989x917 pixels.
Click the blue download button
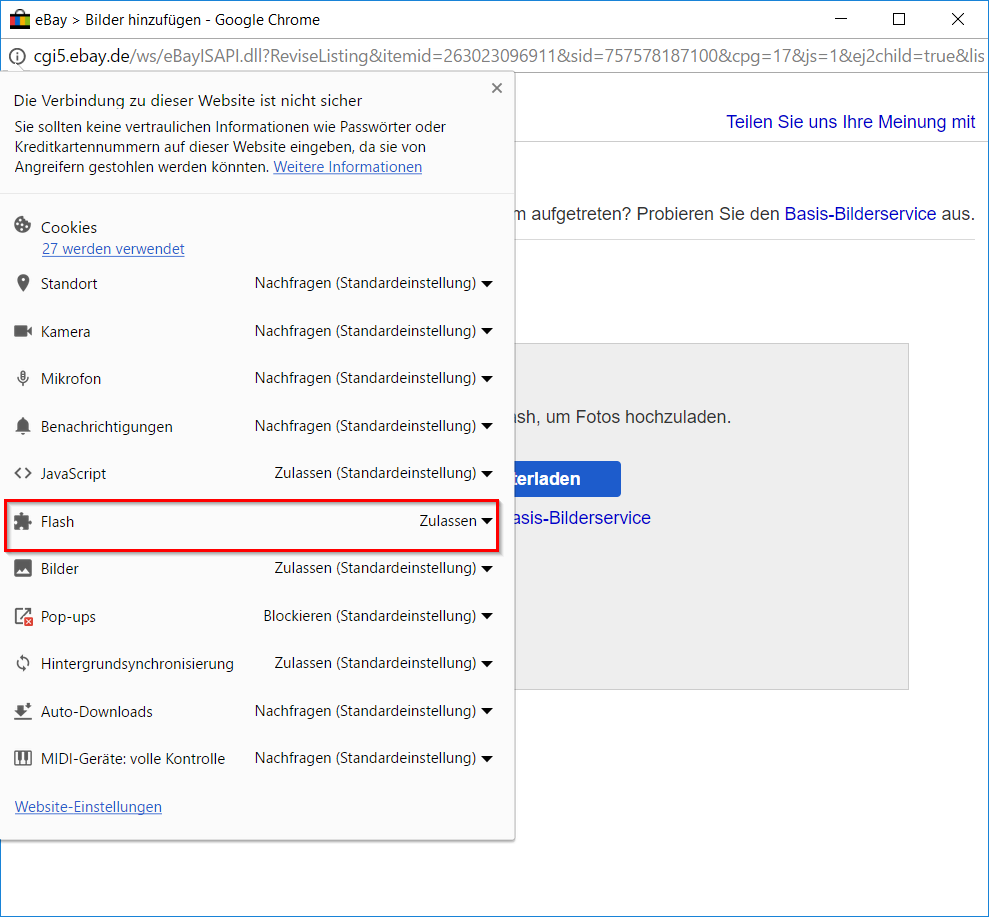[x=568, y=479]
